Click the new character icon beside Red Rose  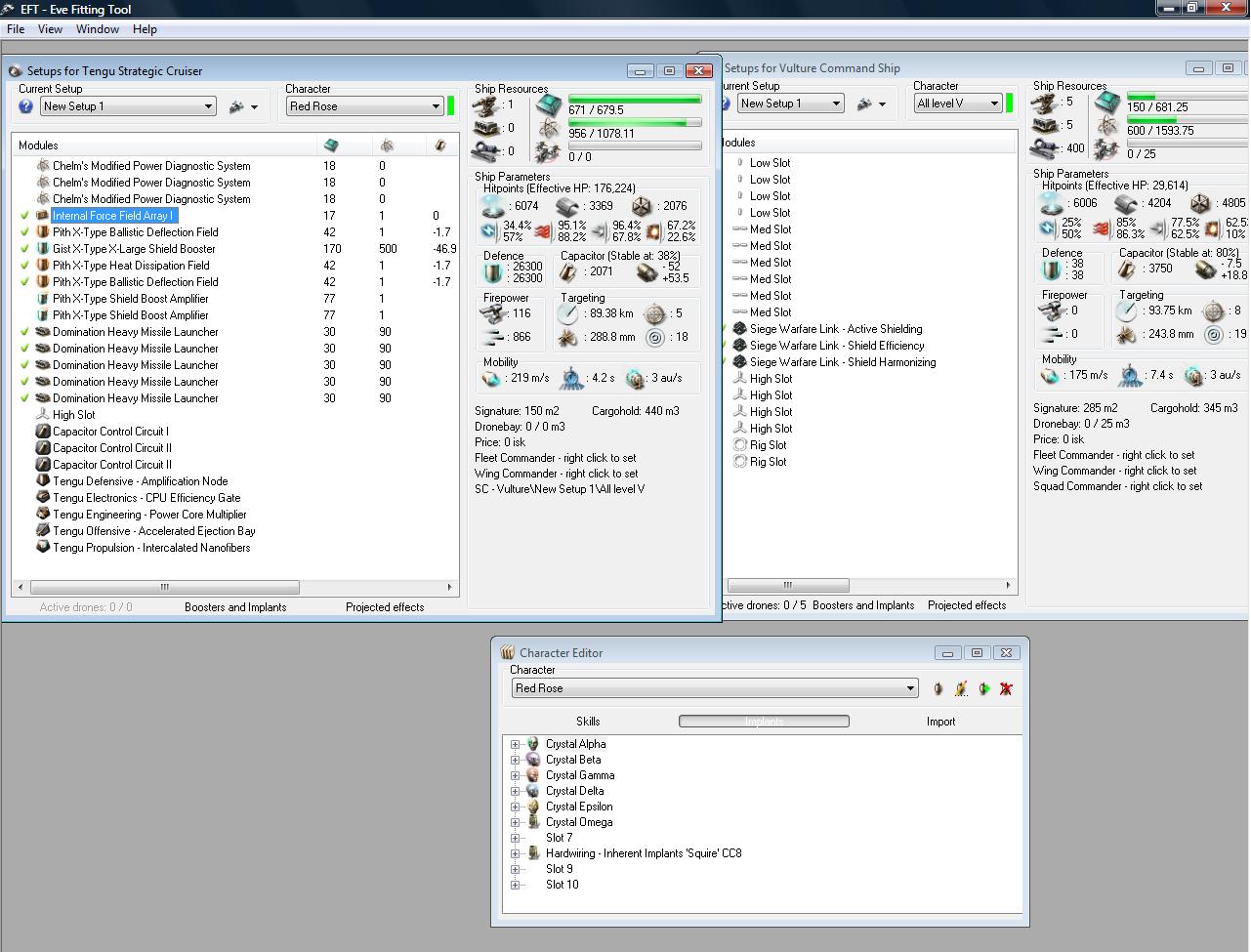pos(938,688)
